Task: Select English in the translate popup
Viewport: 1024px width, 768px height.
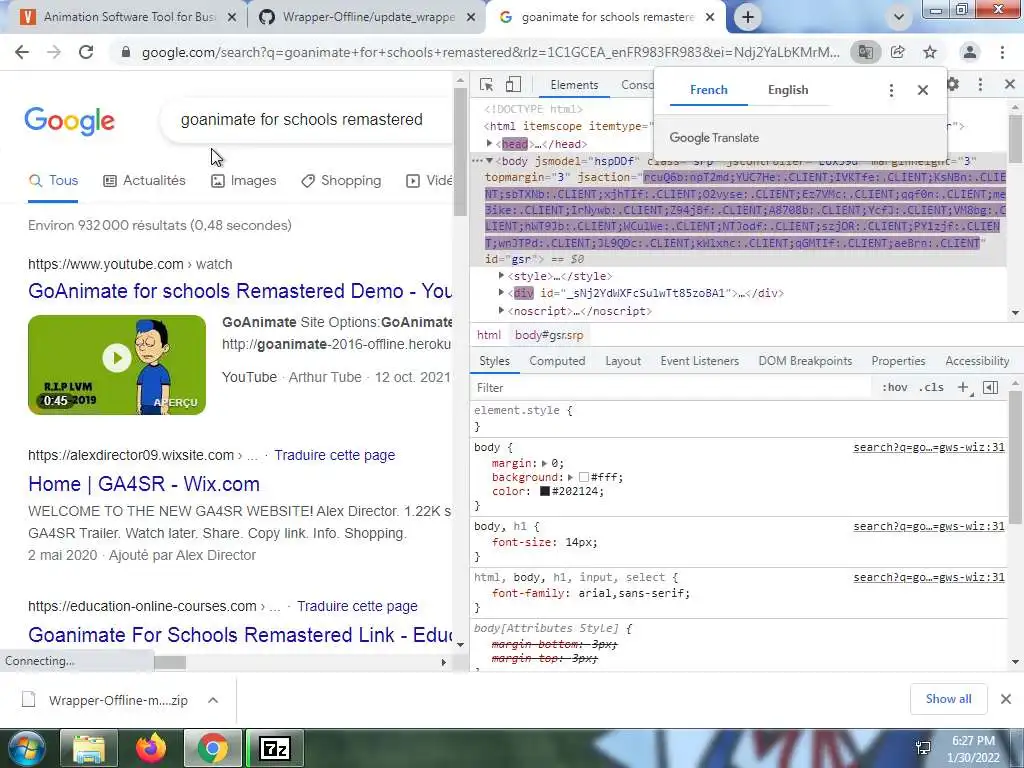Action: point(788,90)
